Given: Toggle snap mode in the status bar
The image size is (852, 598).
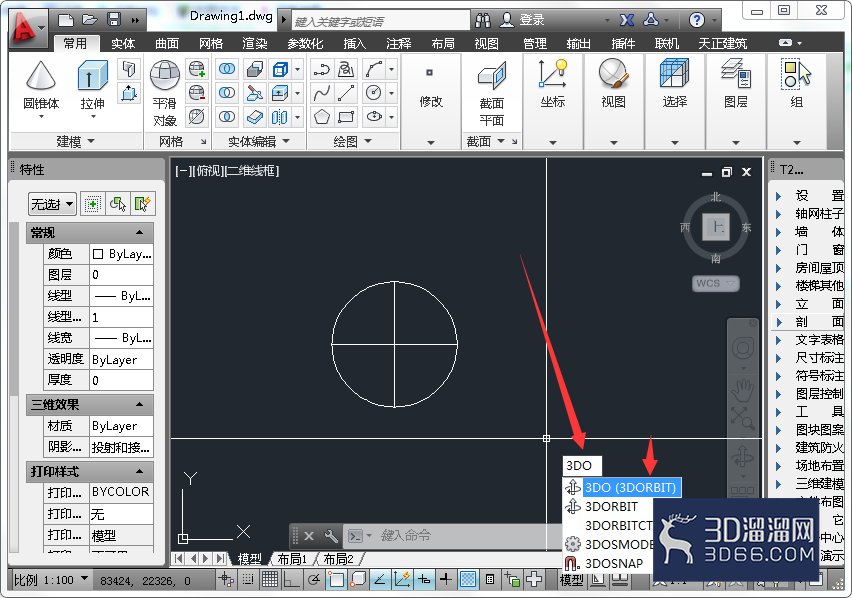Looking at the screenshot, I should (248, 580).
